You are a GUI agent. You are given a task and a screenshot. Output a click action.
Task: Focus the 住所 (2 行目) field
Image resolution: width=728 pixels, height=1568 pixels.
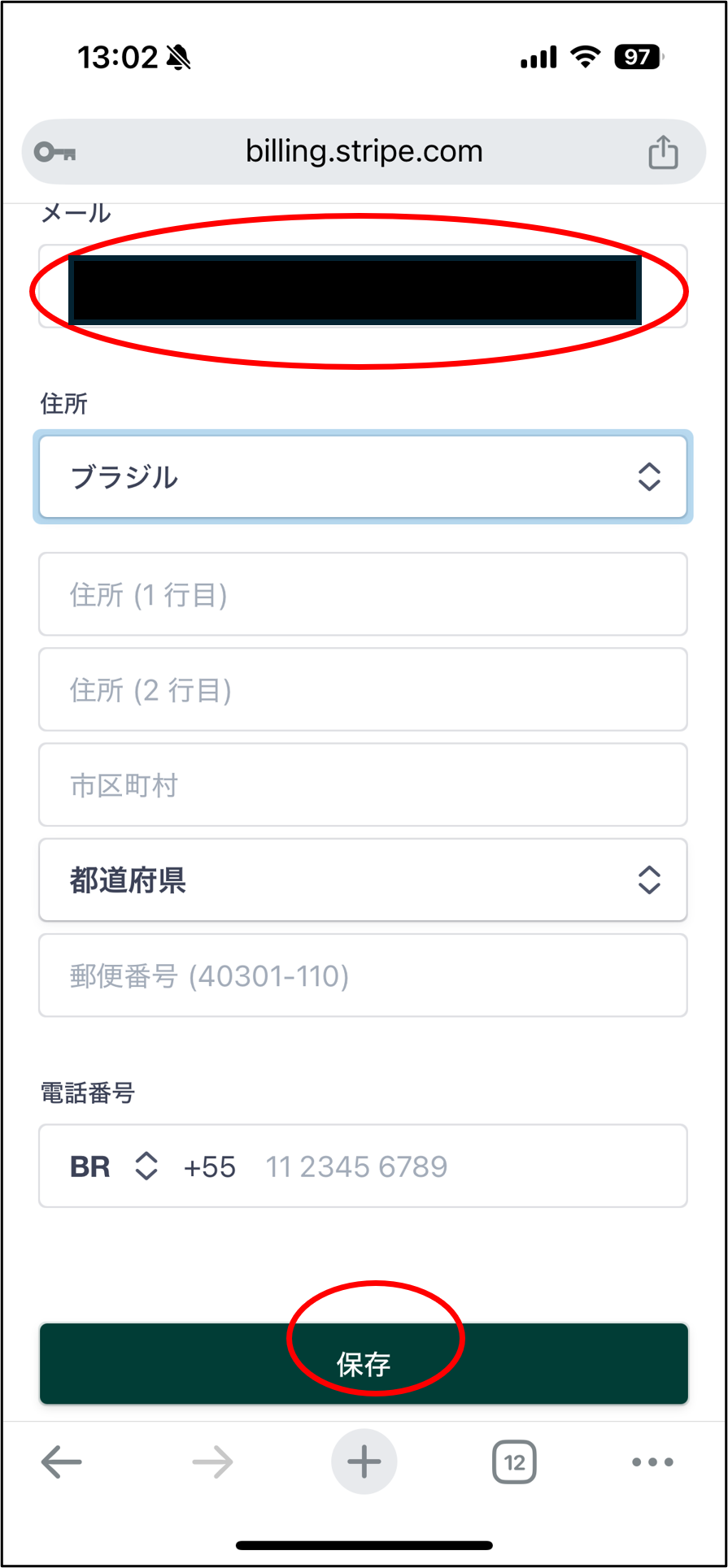tap(363, 689)
